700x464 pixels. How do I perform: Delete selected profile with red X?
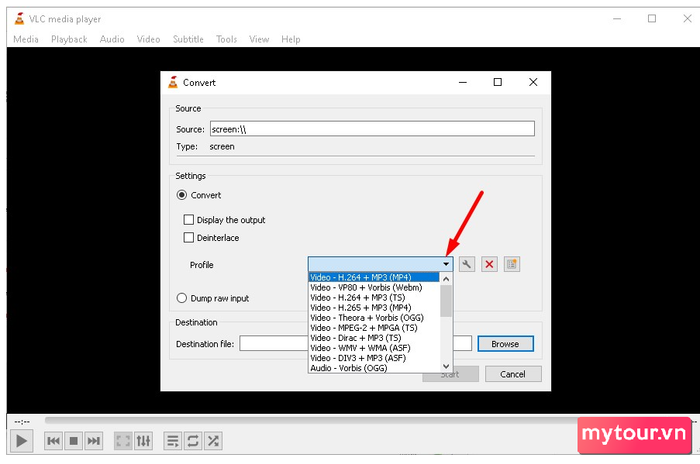point(489,264)
